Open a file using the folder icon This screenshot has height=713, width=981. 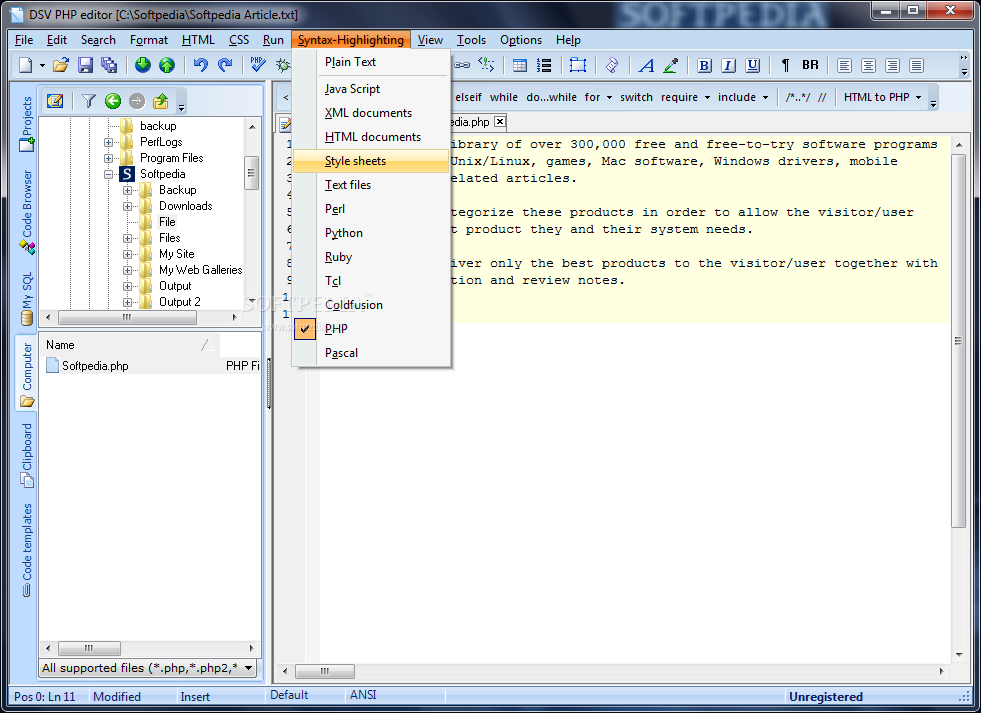tap(61, 65)
